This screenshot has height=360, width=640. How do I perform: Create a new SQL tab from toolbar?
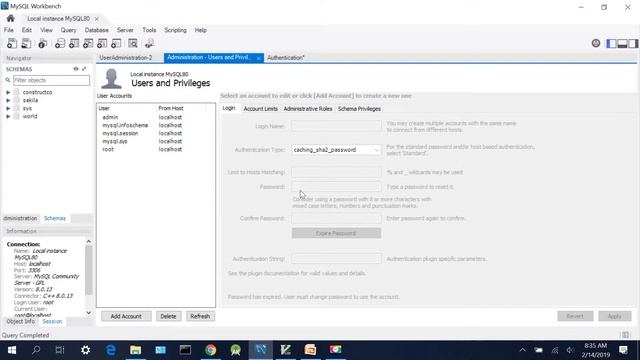click(12, 43)
